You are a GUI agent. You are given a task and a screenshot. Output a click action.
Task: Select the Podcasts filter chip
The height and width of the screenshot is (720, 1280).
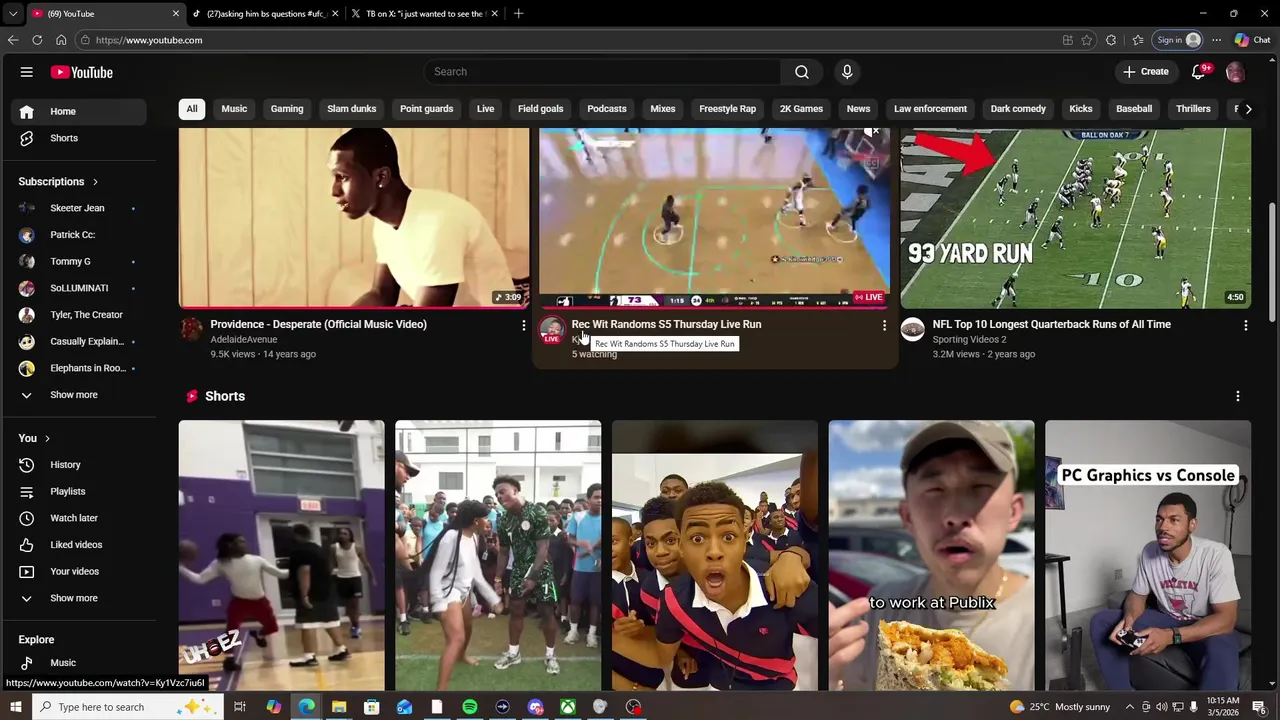tap(607, 109)
